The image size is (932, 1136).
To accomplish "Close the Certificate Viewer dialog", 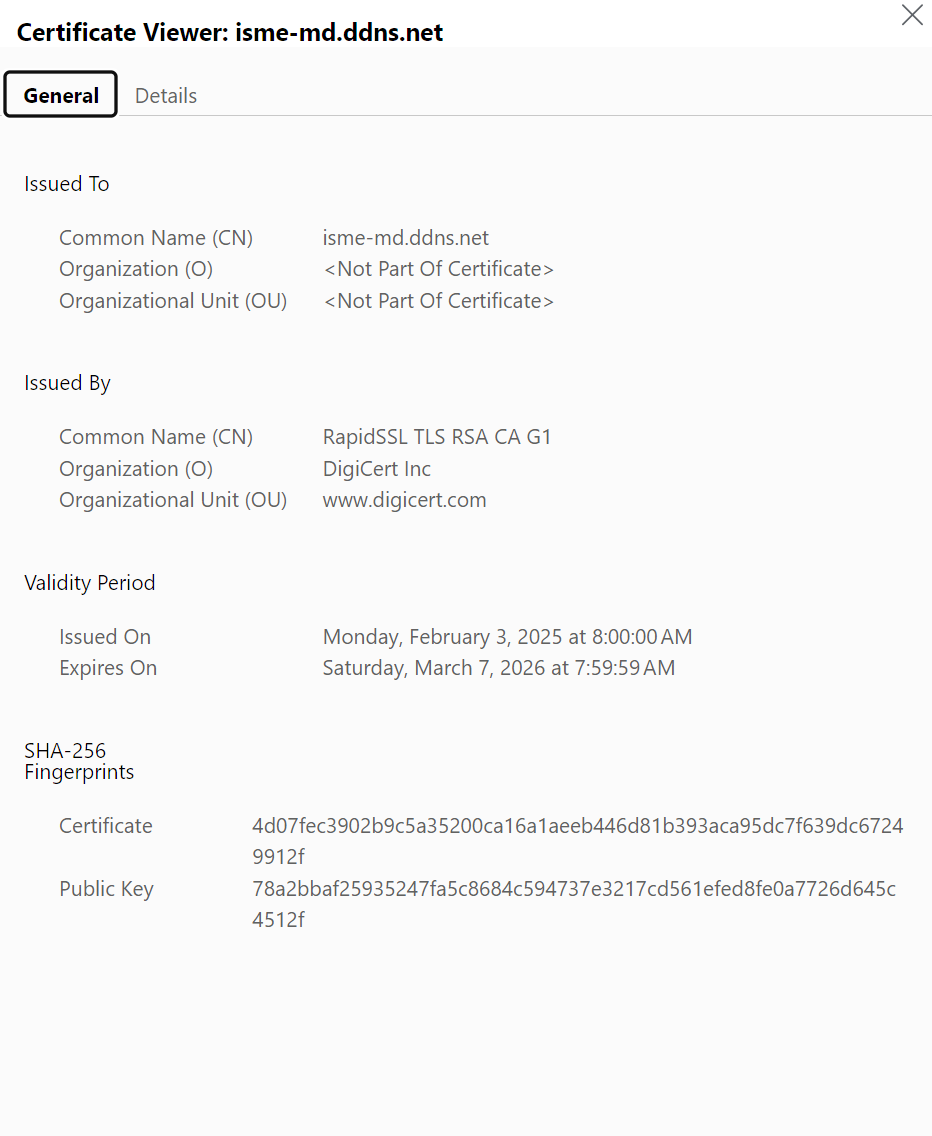I will 912,15.
